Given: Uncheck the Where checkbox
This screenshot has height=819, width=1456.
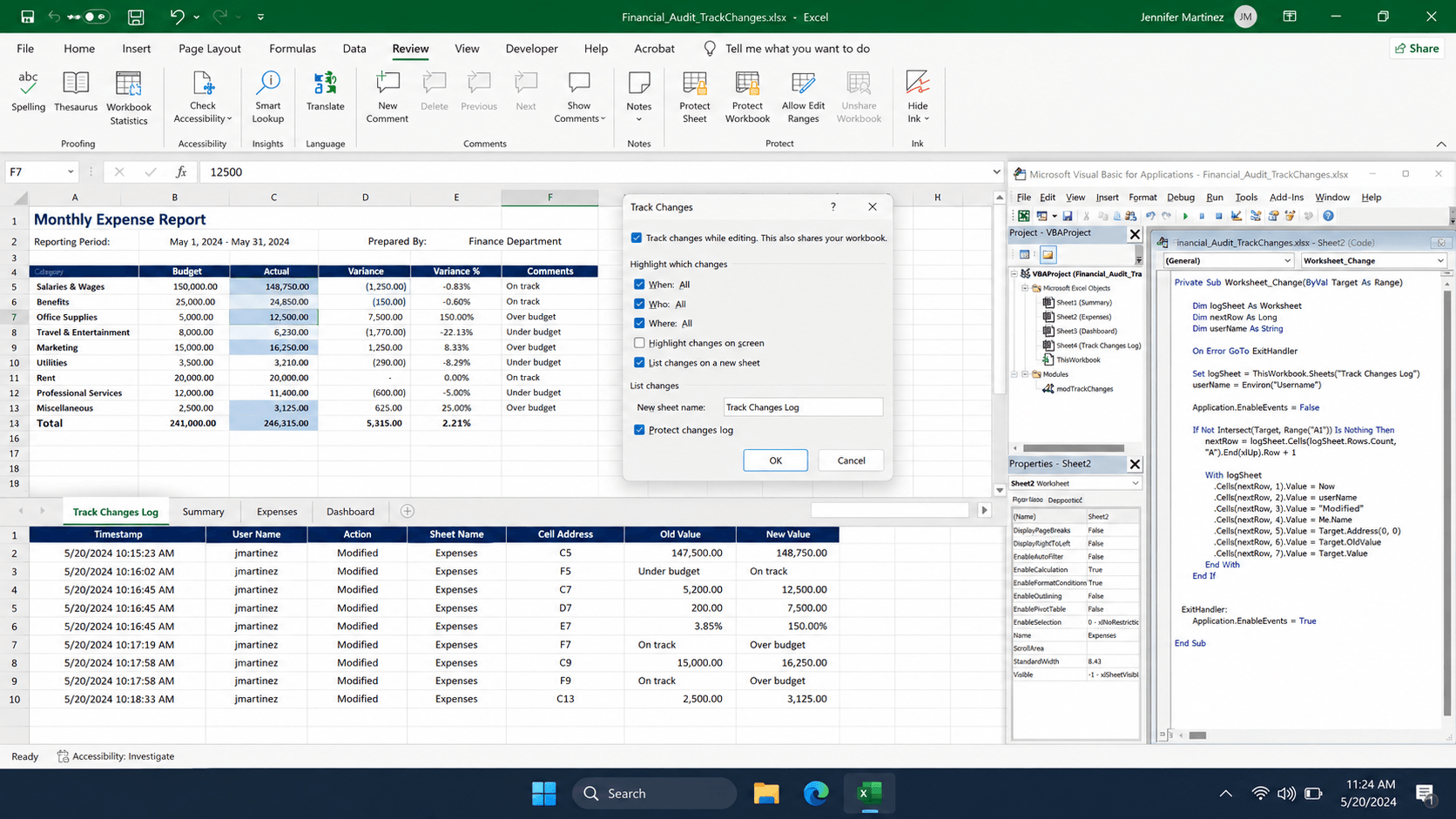Looking at the screenshot, I should [639, 323].
